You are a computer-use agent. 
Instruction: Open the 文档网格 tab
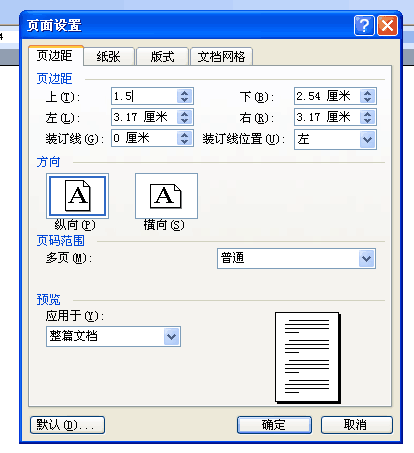click(x=221, y=56)
